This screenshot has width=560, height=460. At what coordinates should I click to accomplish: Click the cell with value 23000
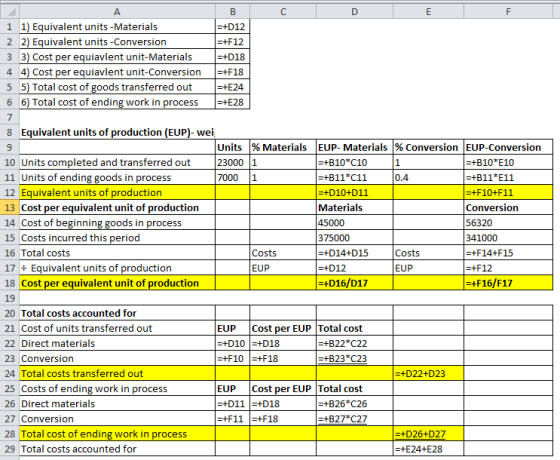coord(232,162)
